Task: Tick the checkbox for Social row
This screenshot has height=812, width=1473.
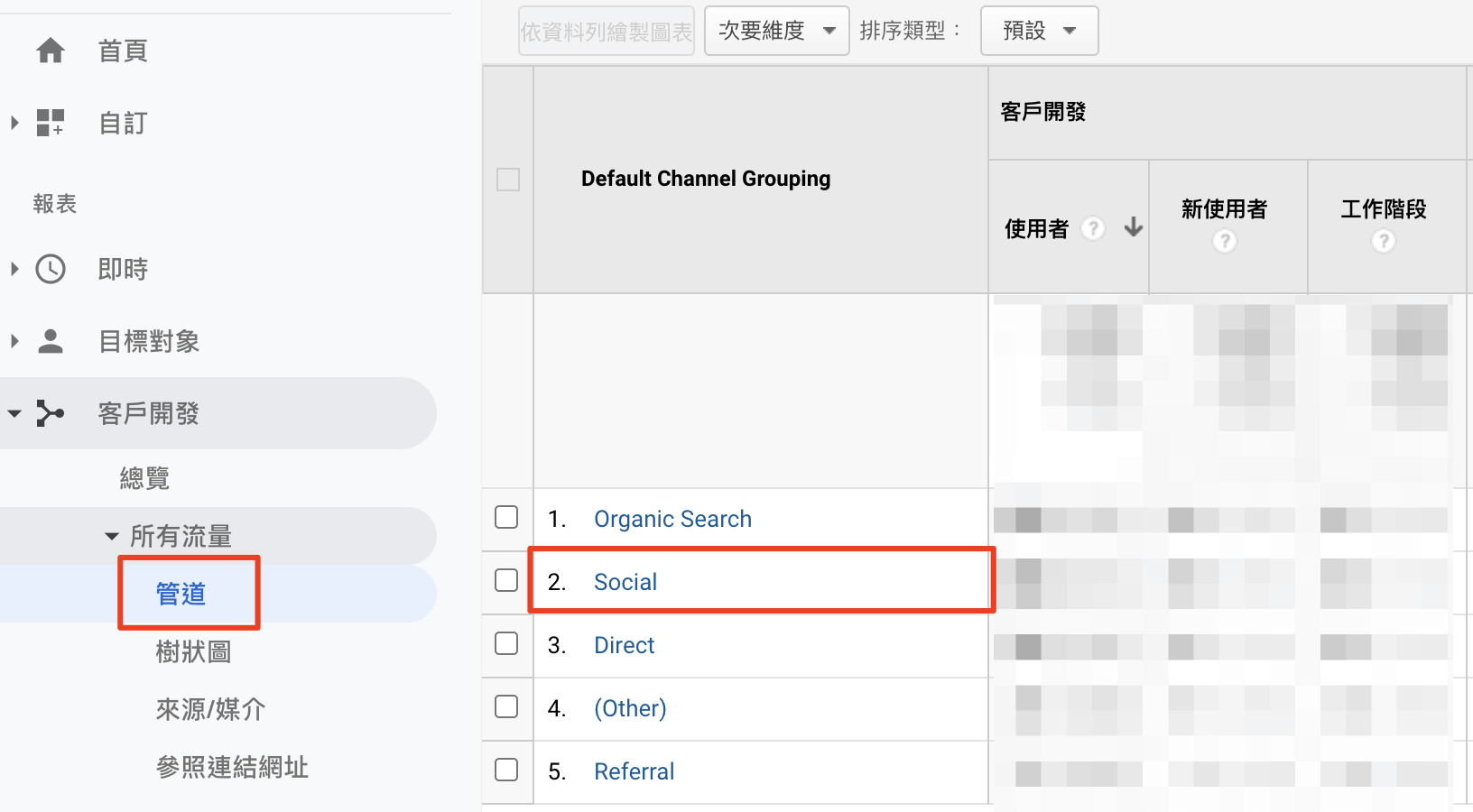Action: [506, 580]
